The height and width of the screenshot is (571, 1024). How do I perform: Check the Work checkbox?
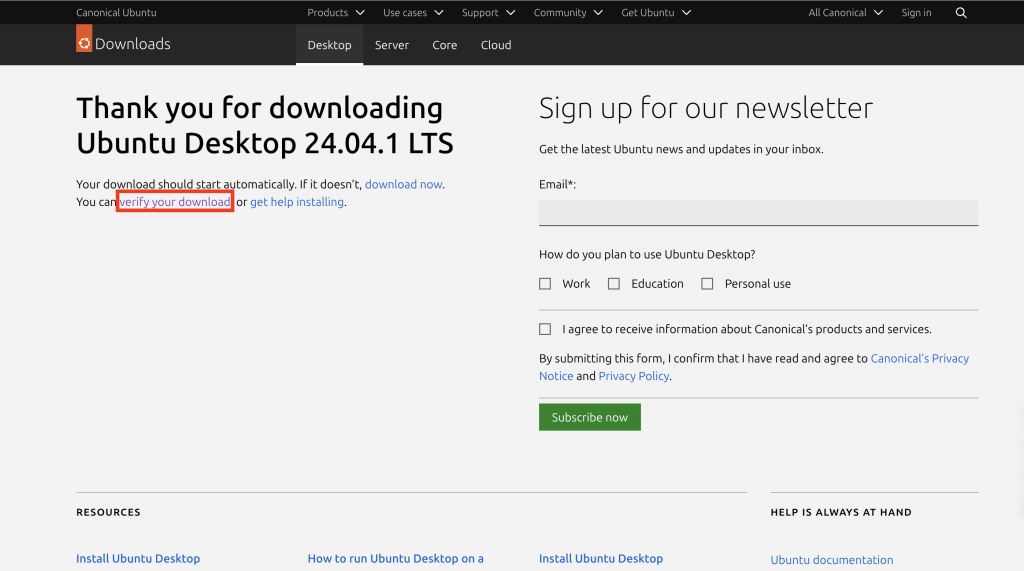tap(545, 284)
